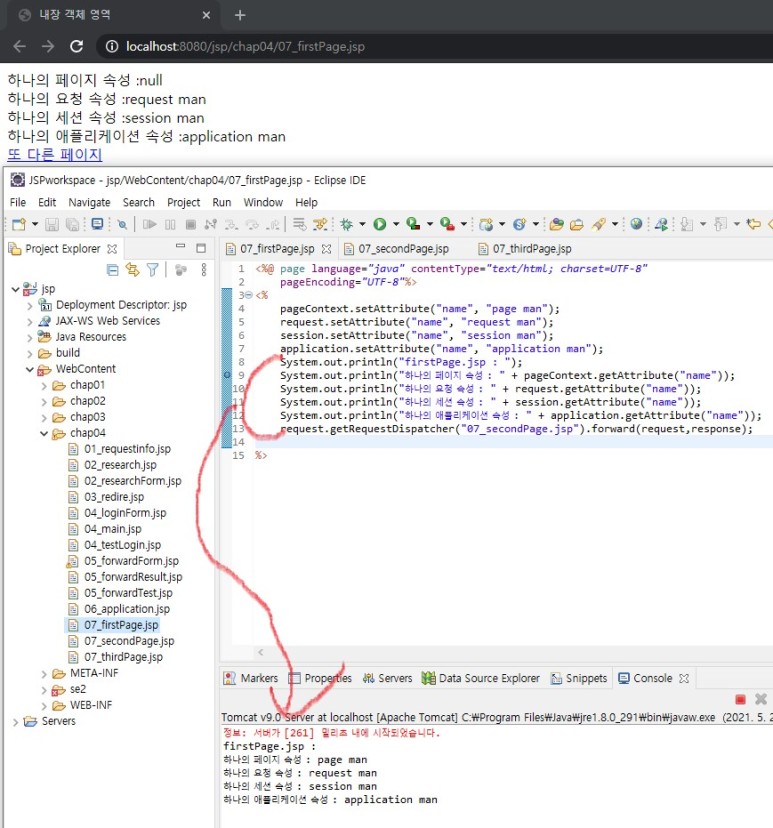This screenshot has width=773, height=828.
Task: Click the browser Back arrow
Action: point(20,46)
